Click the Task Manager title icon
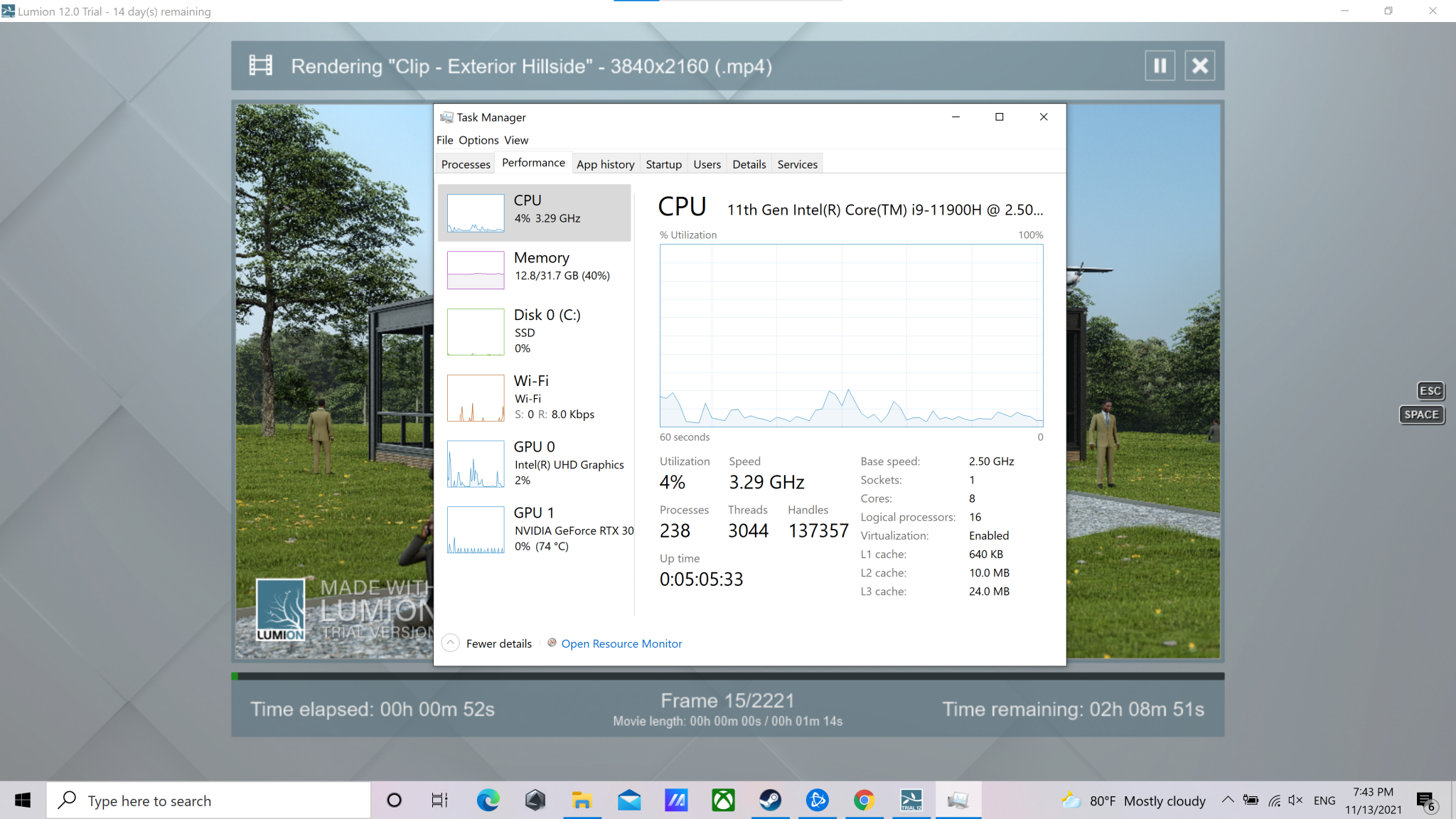This screenshot has height=819, width=1456. click(446, 117)
